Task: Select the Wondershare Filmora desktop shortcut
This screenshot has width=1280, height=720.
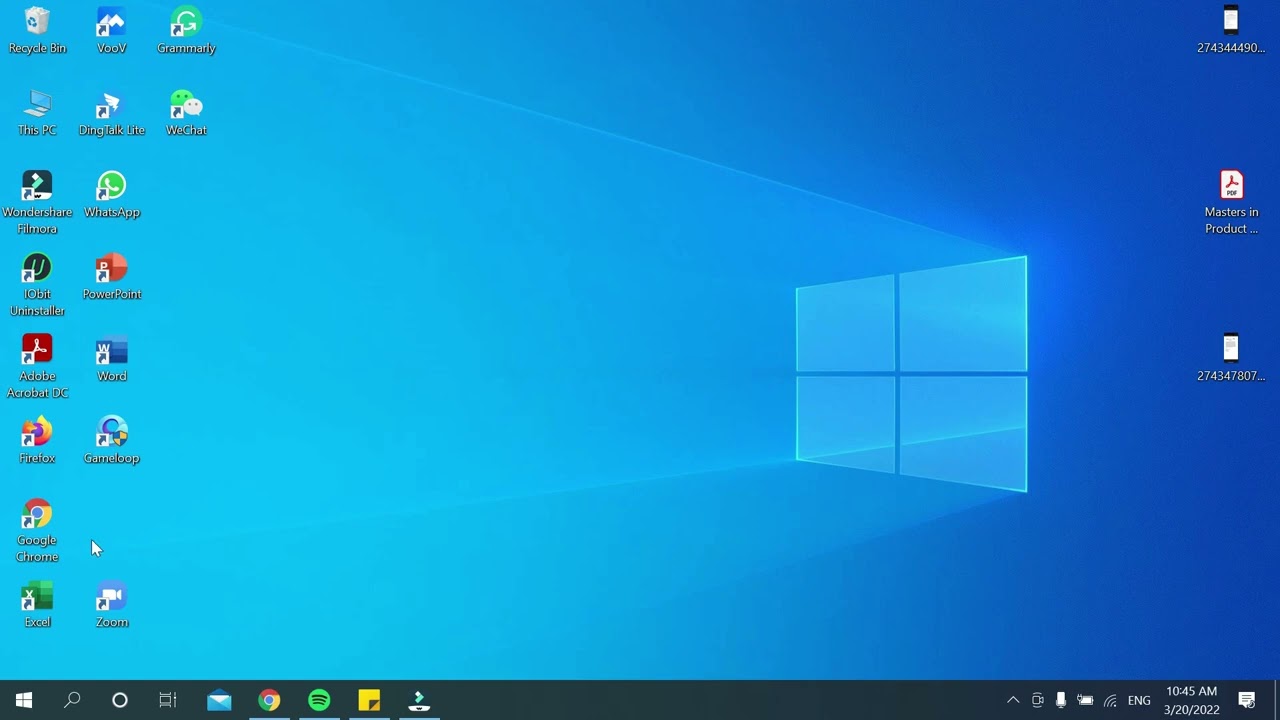Action: [37, 203]
